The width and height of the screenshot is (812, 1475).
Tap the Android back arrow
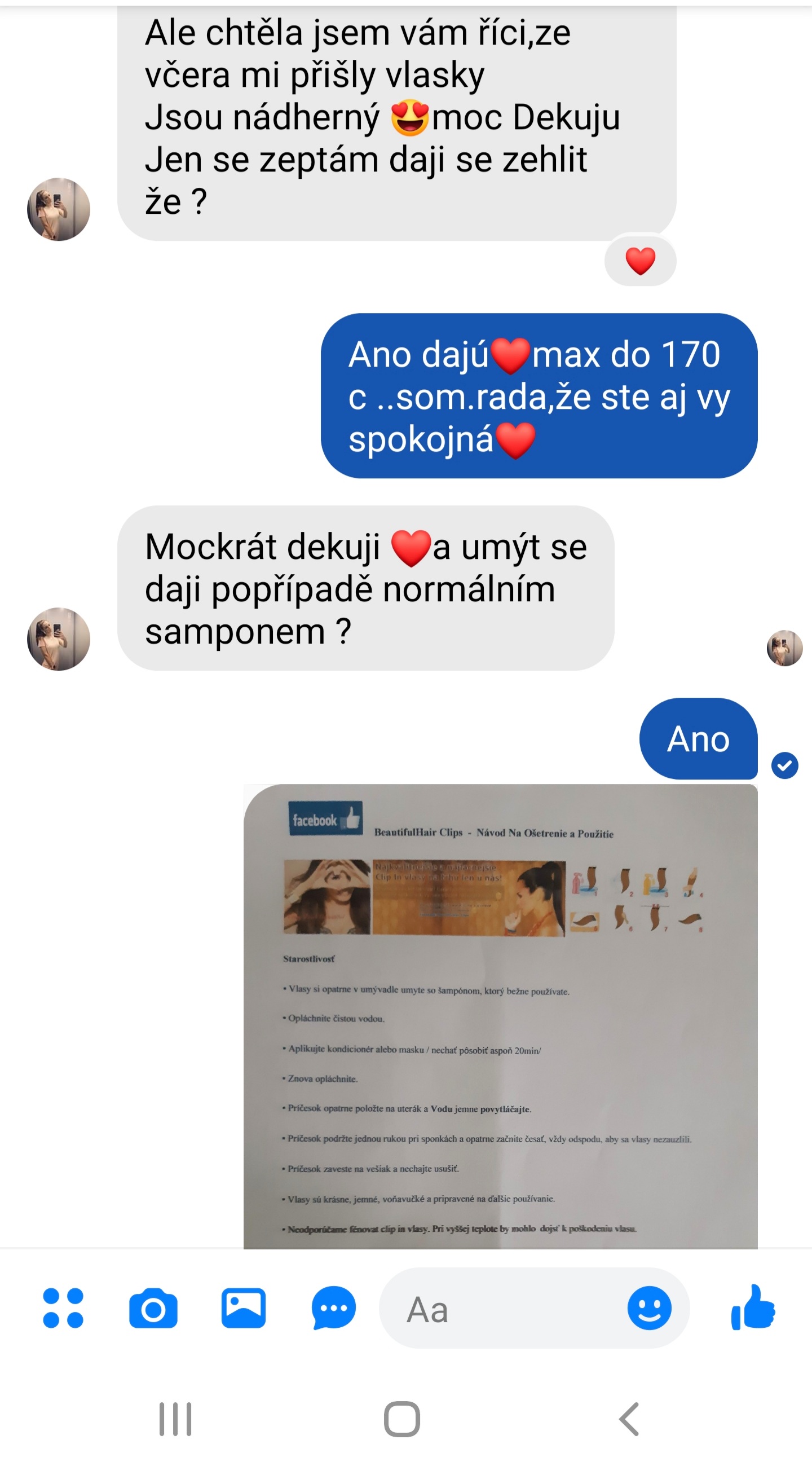click(x=629, y=1420)
